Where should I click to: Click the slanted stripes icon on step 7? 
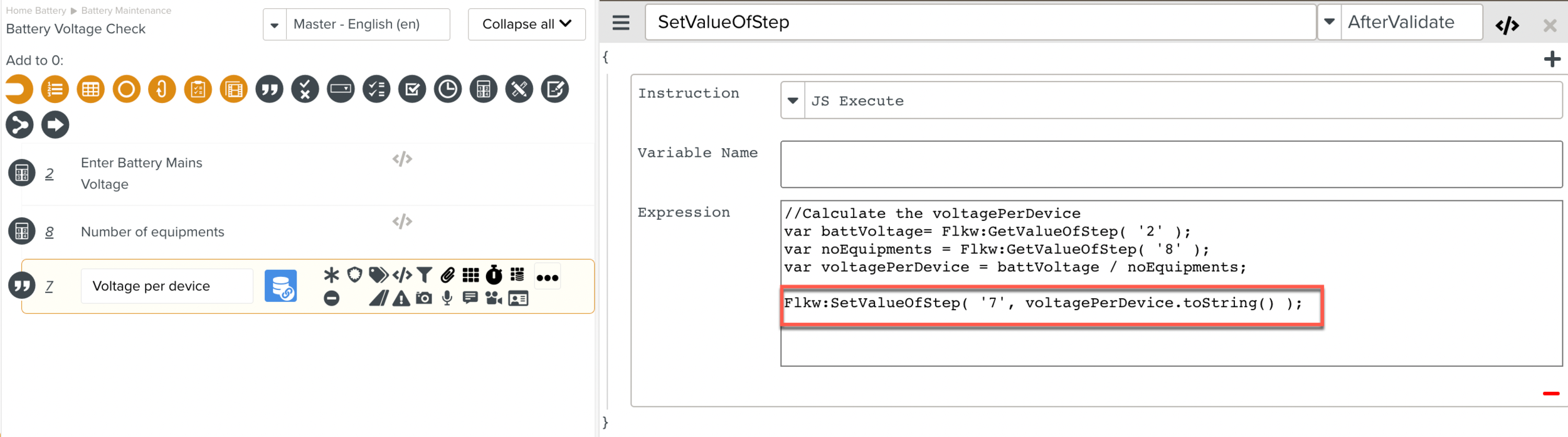coord(378,298)
